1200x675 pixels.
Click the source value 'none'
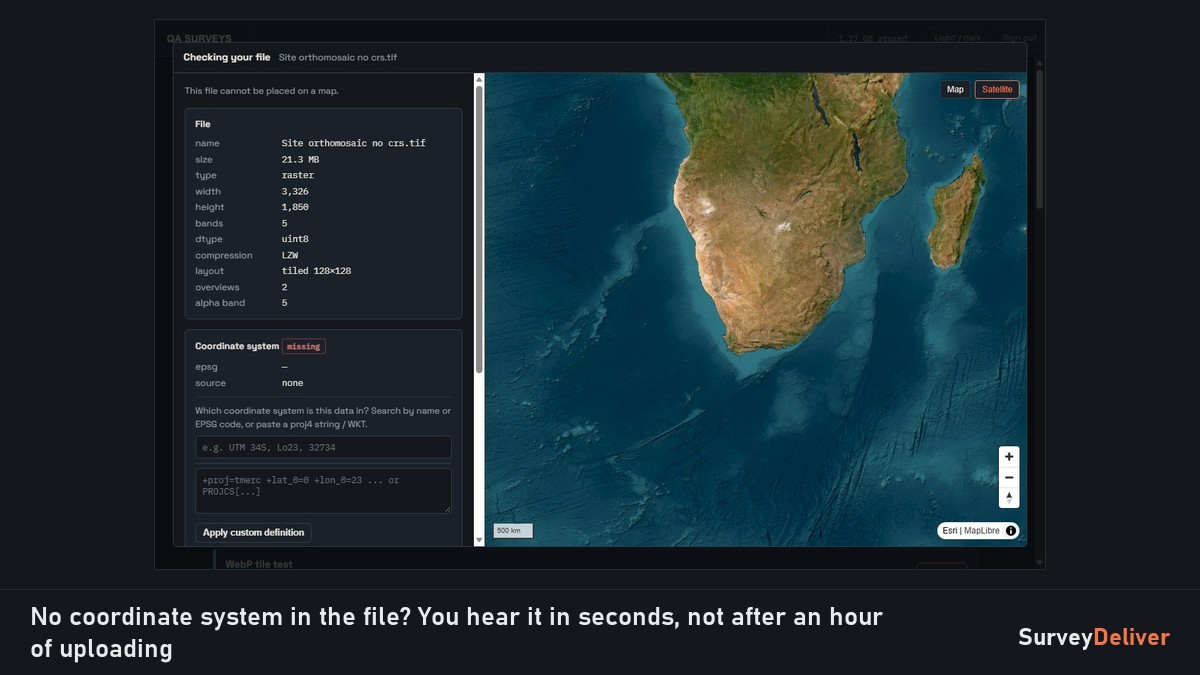click(292, 383)
